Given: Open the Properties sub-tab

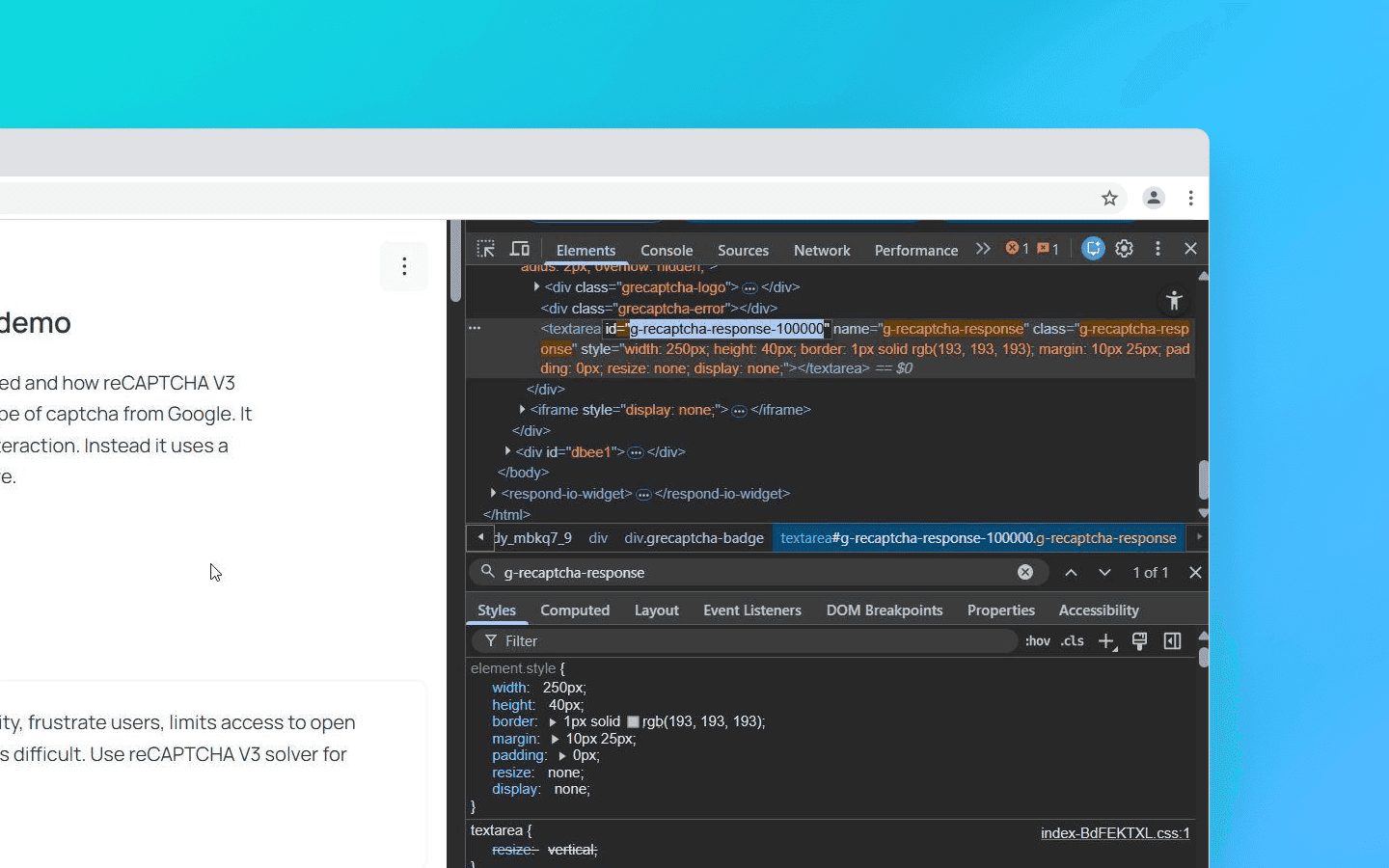Looking at the screenshot, I should click(x=1001, y=610).
